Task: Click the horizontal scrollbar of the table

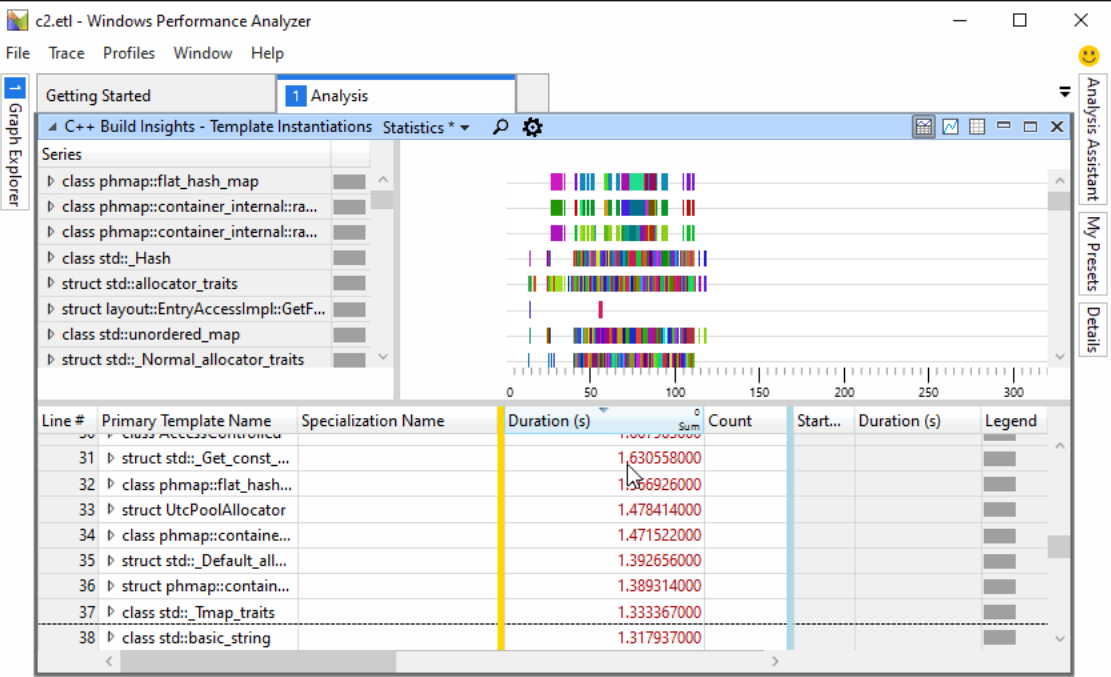Action: click(257, 661)
